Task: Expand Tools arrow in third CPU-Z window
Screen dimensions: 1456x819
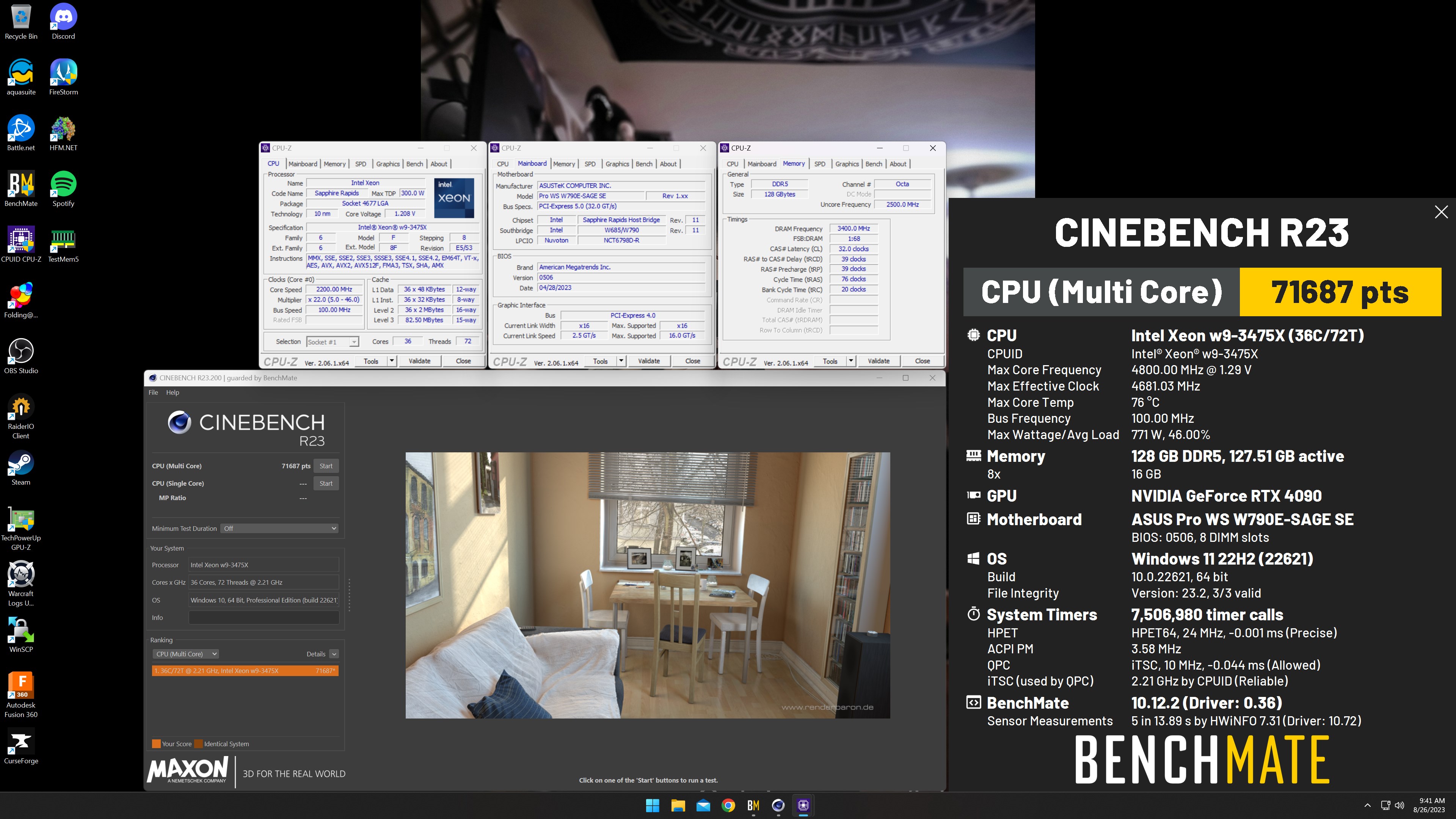Action: [x=850, y=361]
